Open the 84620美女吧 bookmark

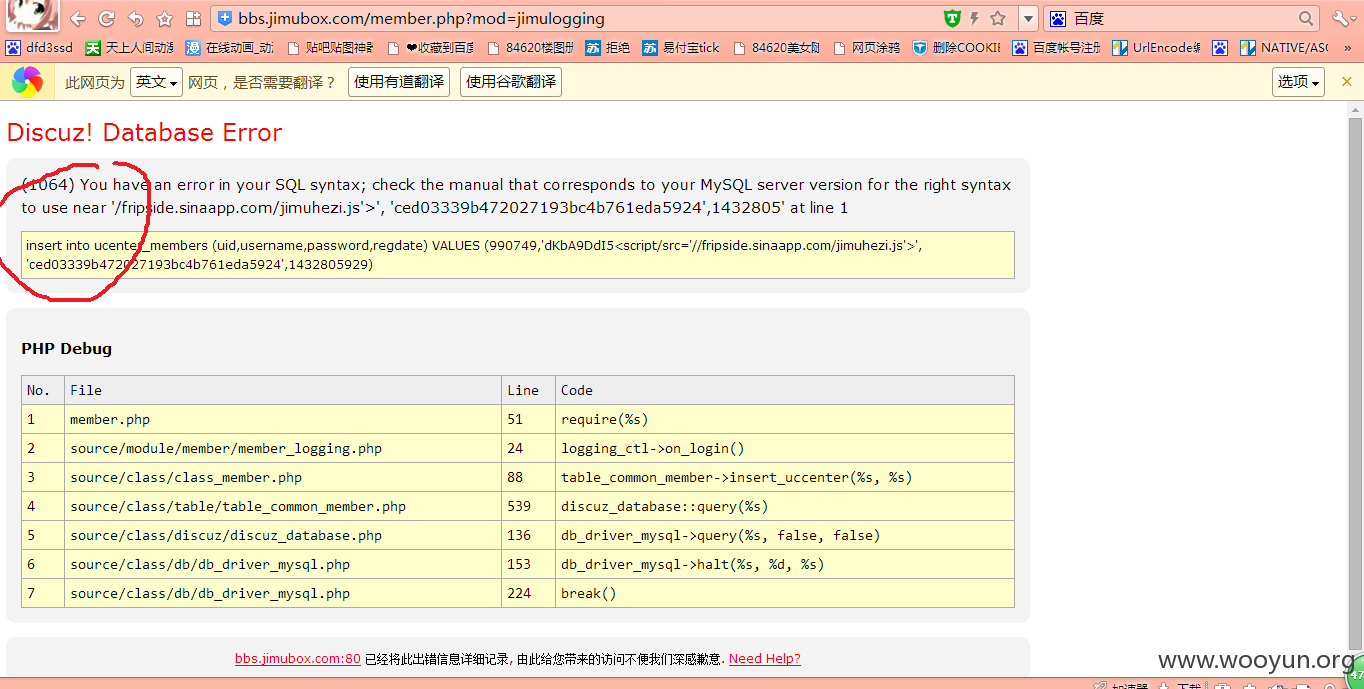pyautogui.click(x=776, y=47)
